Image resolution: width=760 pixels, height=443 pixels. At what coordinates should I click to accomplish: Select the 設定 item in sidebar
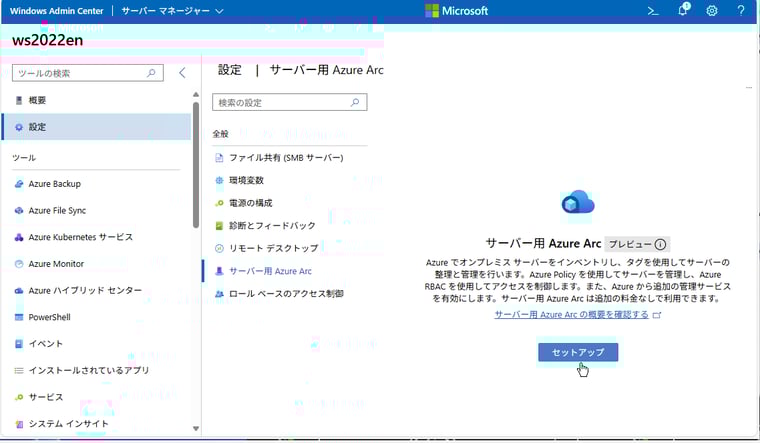click(x=96, y=127)
